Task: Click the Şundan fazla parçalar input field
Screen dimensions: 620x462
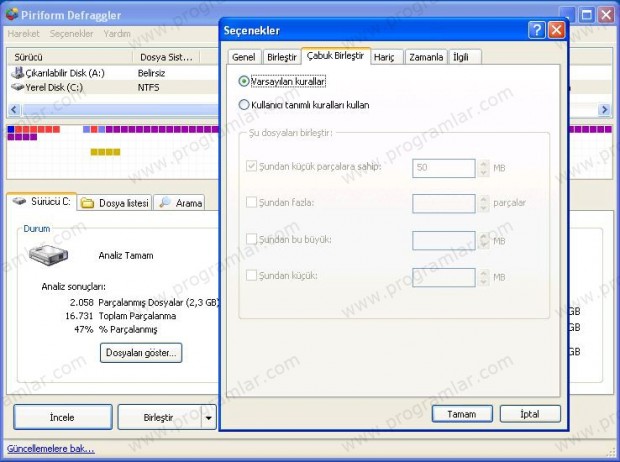Action: 444,203
